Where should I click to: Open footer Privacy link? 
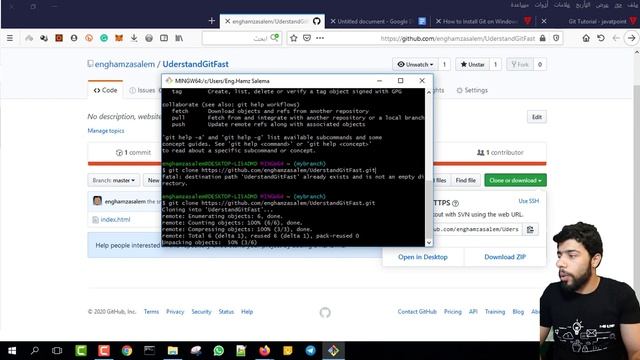click(175, 312)
